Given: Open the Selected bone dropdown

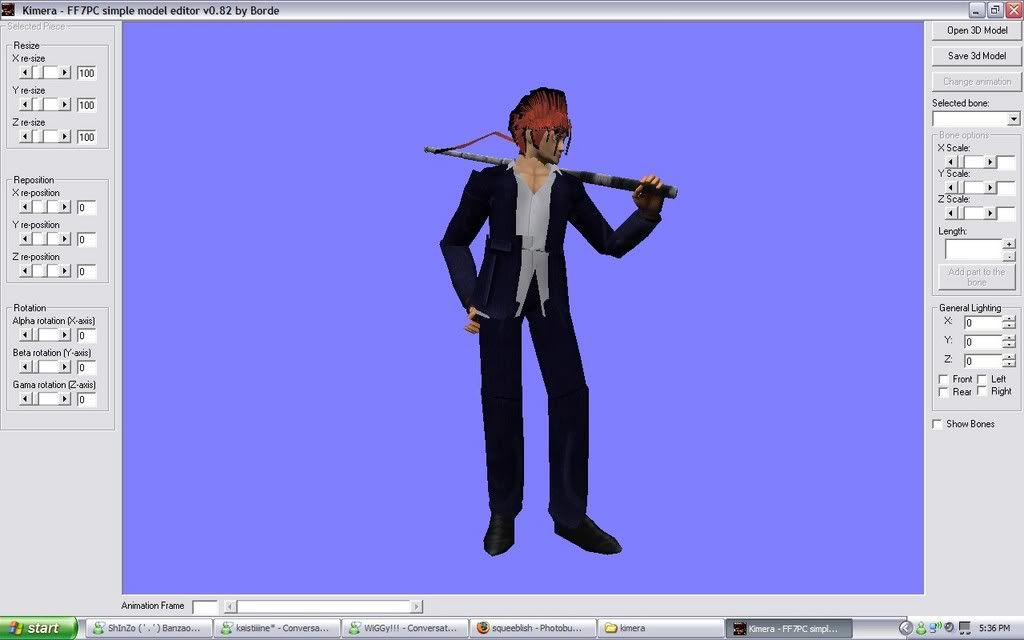Looking at the screenshot, I should click(1013, 119).
